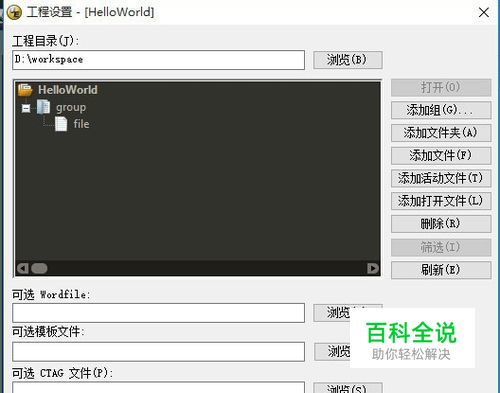
Task: Close the 工程设置 dialog
Action: click(x=484, y=13)
